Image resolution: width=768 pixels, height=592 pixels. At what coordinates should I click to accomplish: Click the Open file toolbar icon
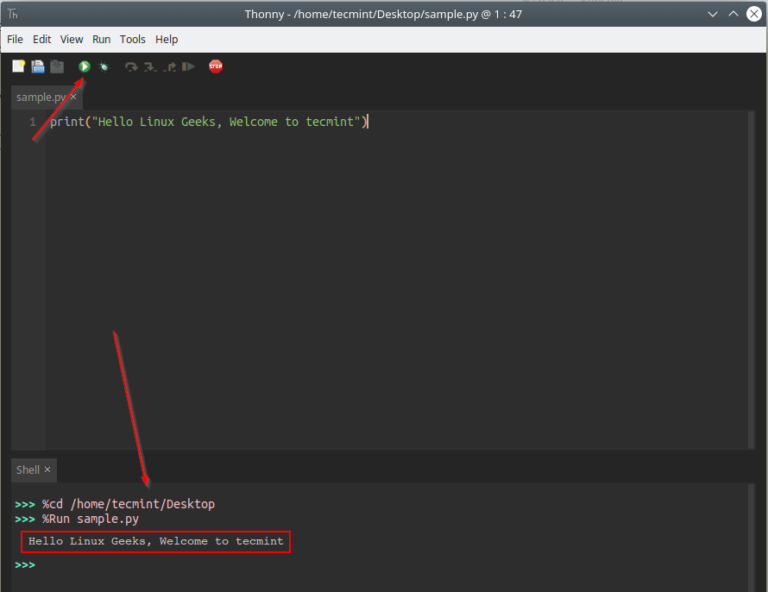tap(38, 66)
